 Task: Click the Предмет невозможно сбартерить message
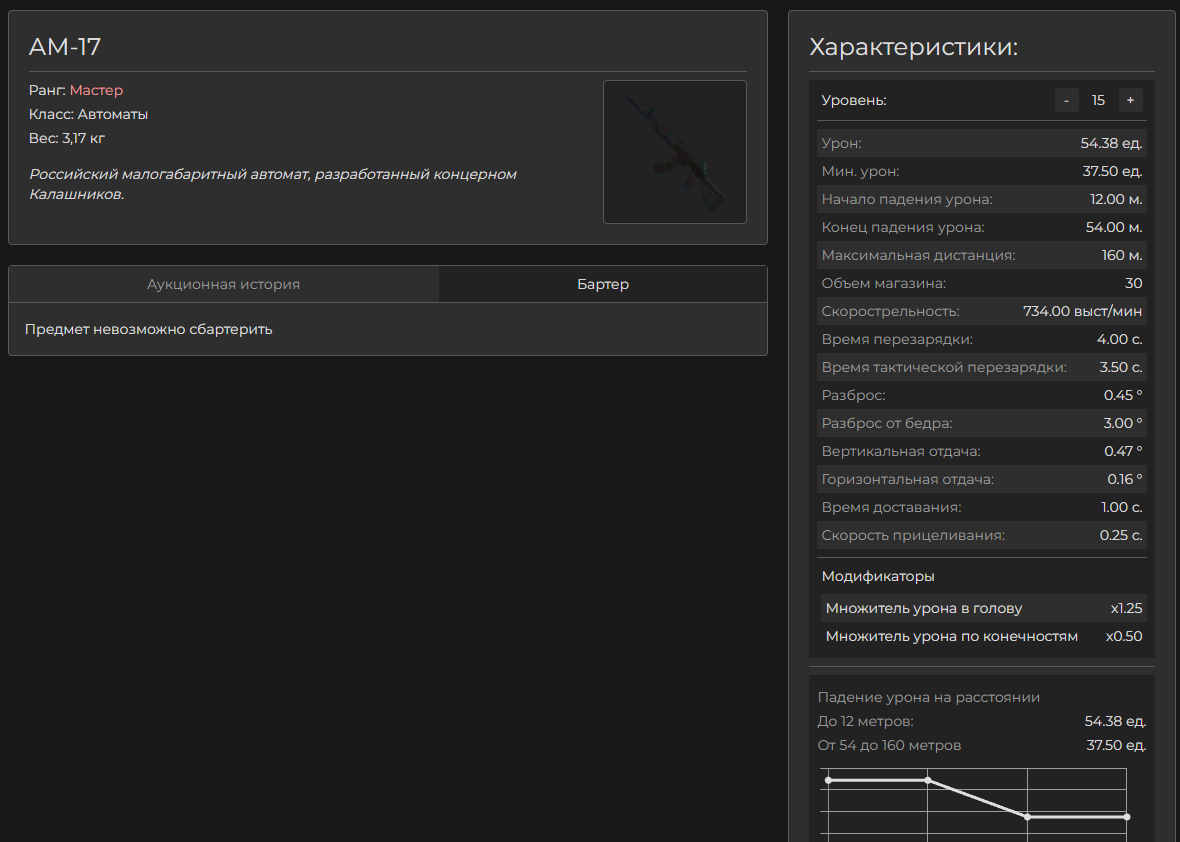148,330
